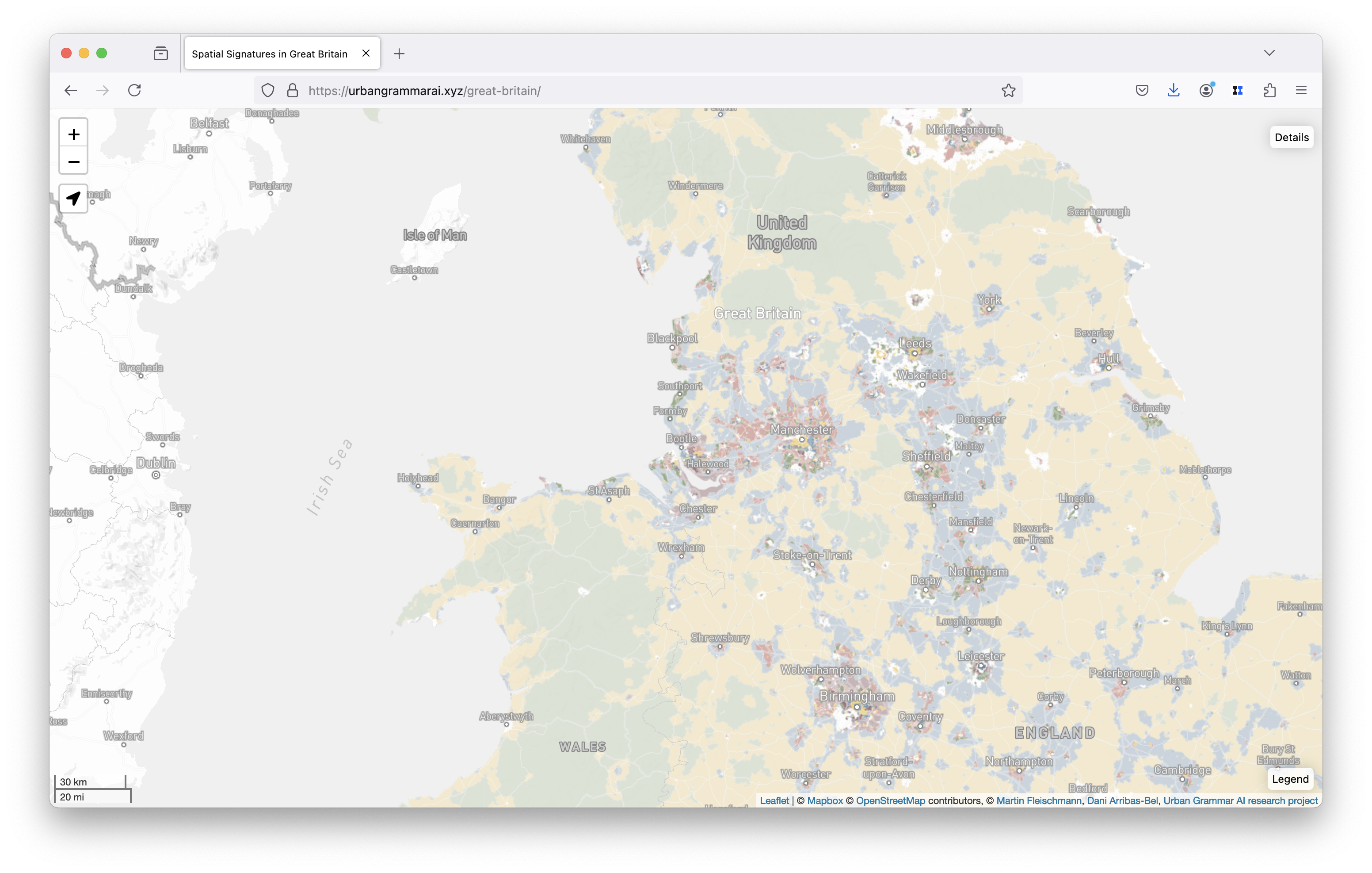This screenshot has height=873, width=1372.
Task: Open the list all tabs dropdown
Action: coord(1269,53)
